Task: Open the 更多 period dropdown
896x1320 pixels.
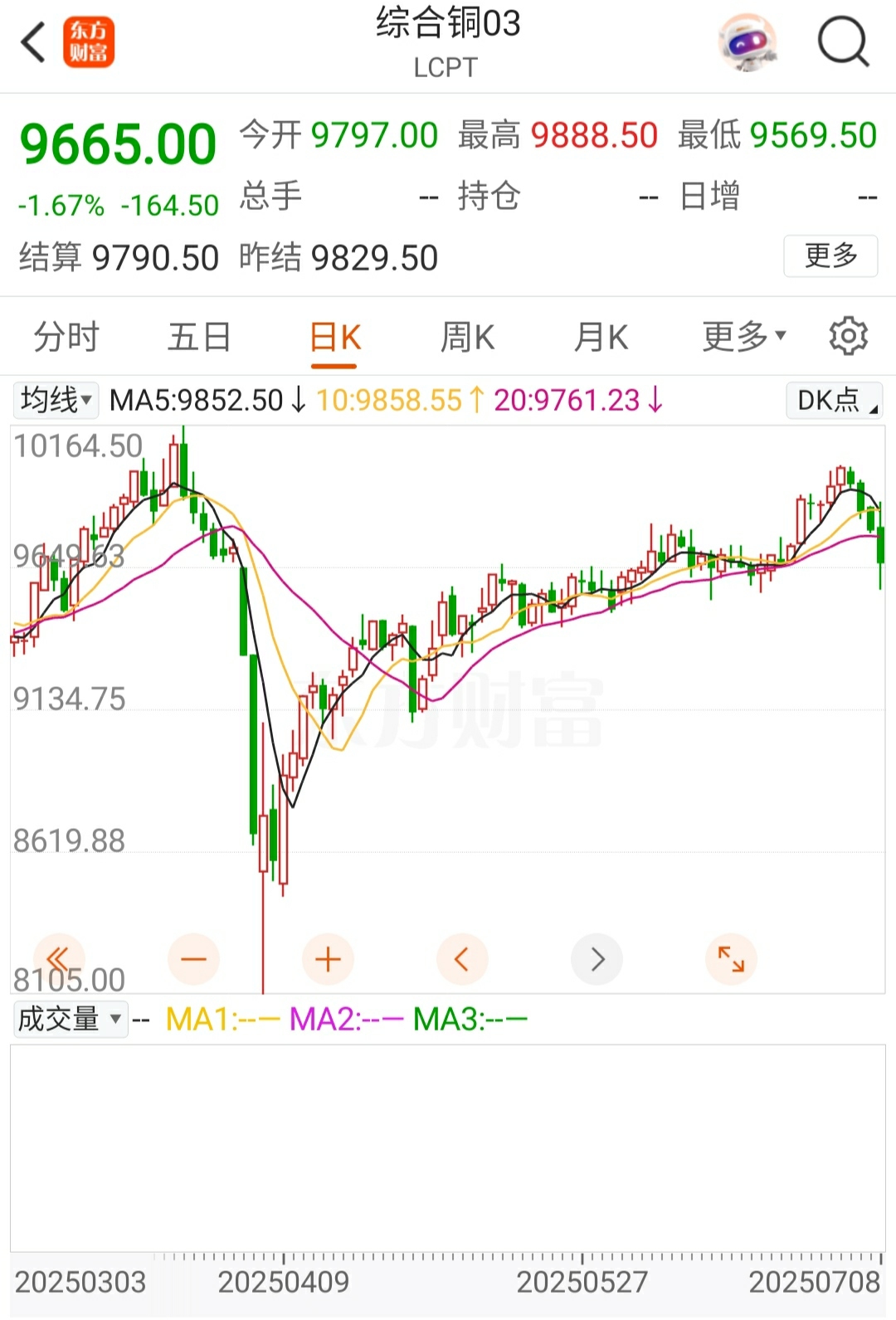Action: coord(744,337)
